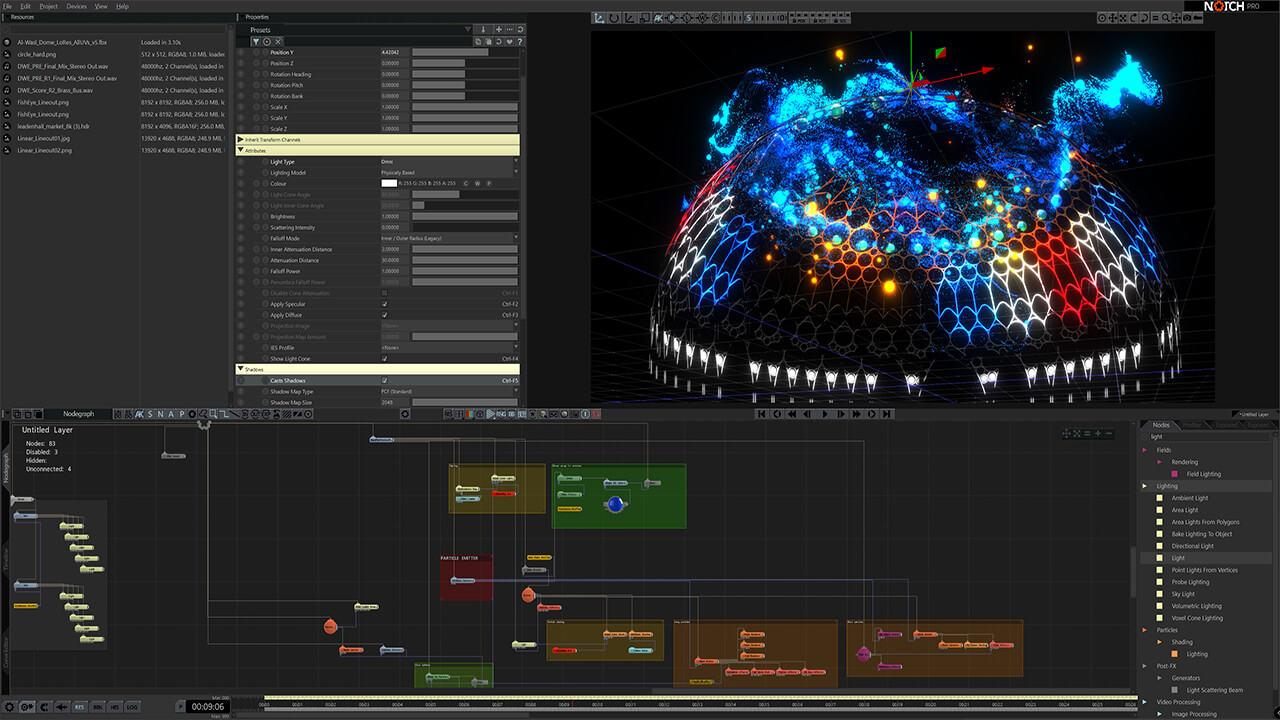Click the viewport search magnifier icon
Image resolution: width=1280 pixels, height=720 pixels.
coord(1166,18)
